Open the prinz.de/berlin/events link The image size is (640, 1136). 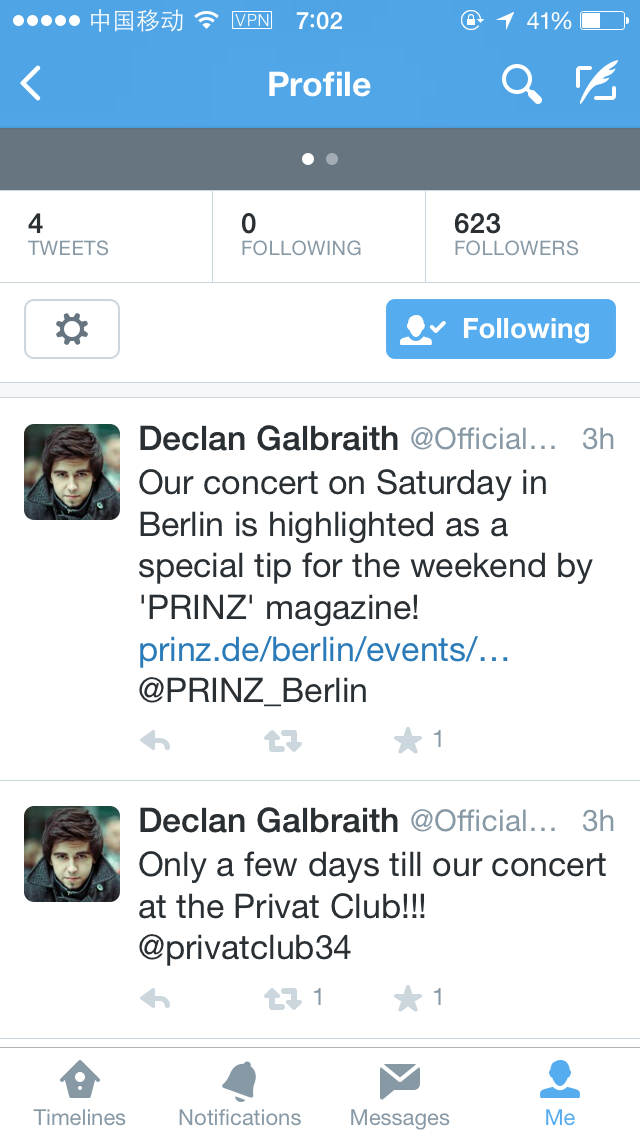(x=324, y=650)
